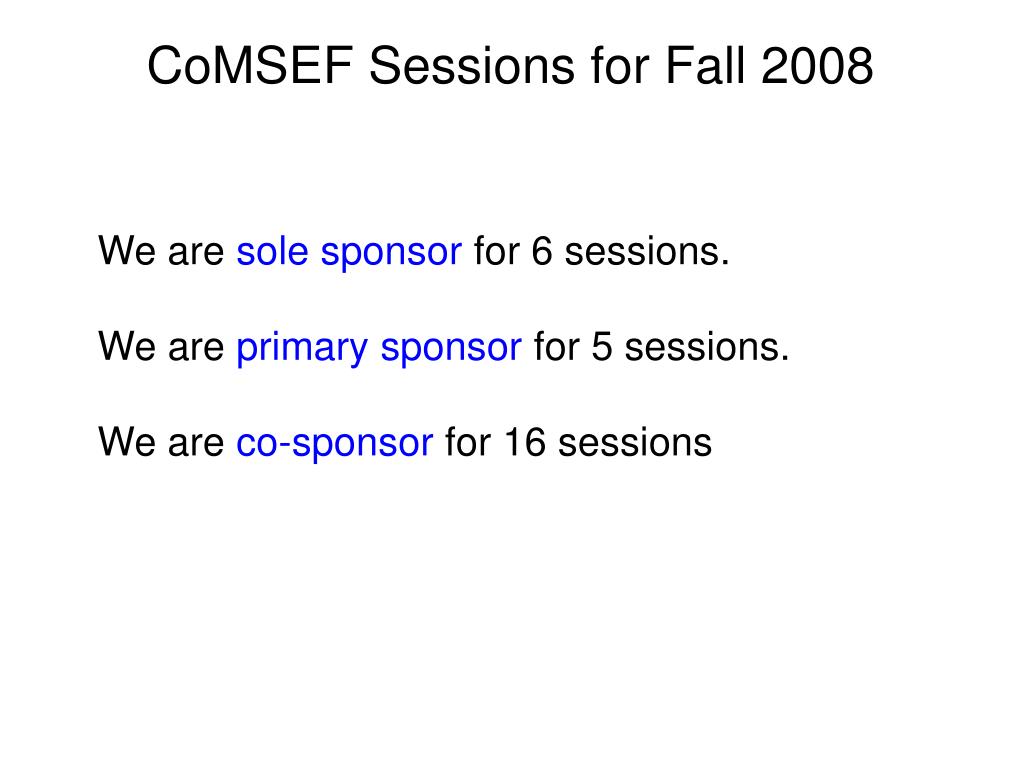Click the word "sole" in blue
The height and width of the screenshot is (768, 1024).
pyautogui.click(x=272, y=251)
